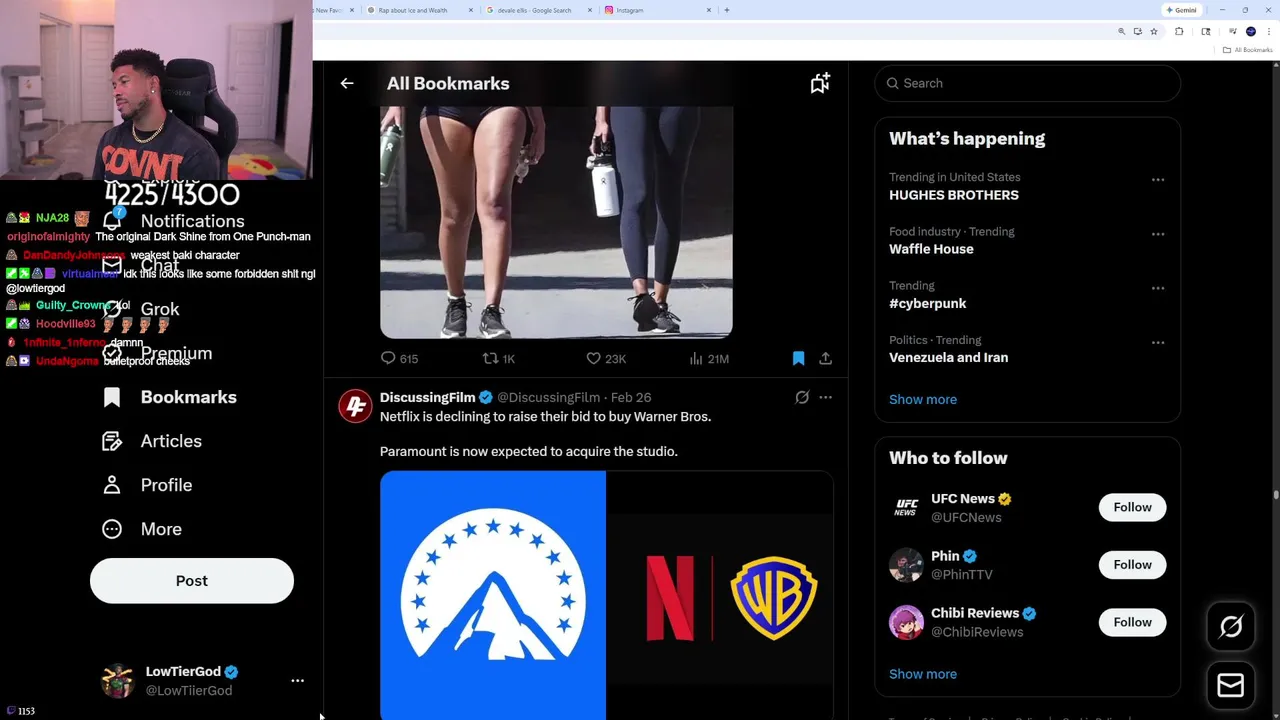This screenshot has width=1280, height=720.
Task: Open more options for Venezuela and Iran trend
Action: click(x=1158, y=342)
